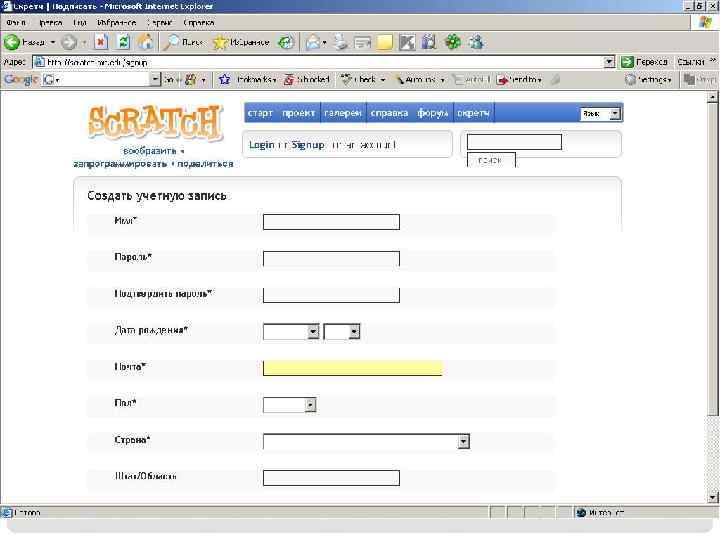Open the View (Вид) menu
This screenshot has width=720, height=540.
coord(79,22)
